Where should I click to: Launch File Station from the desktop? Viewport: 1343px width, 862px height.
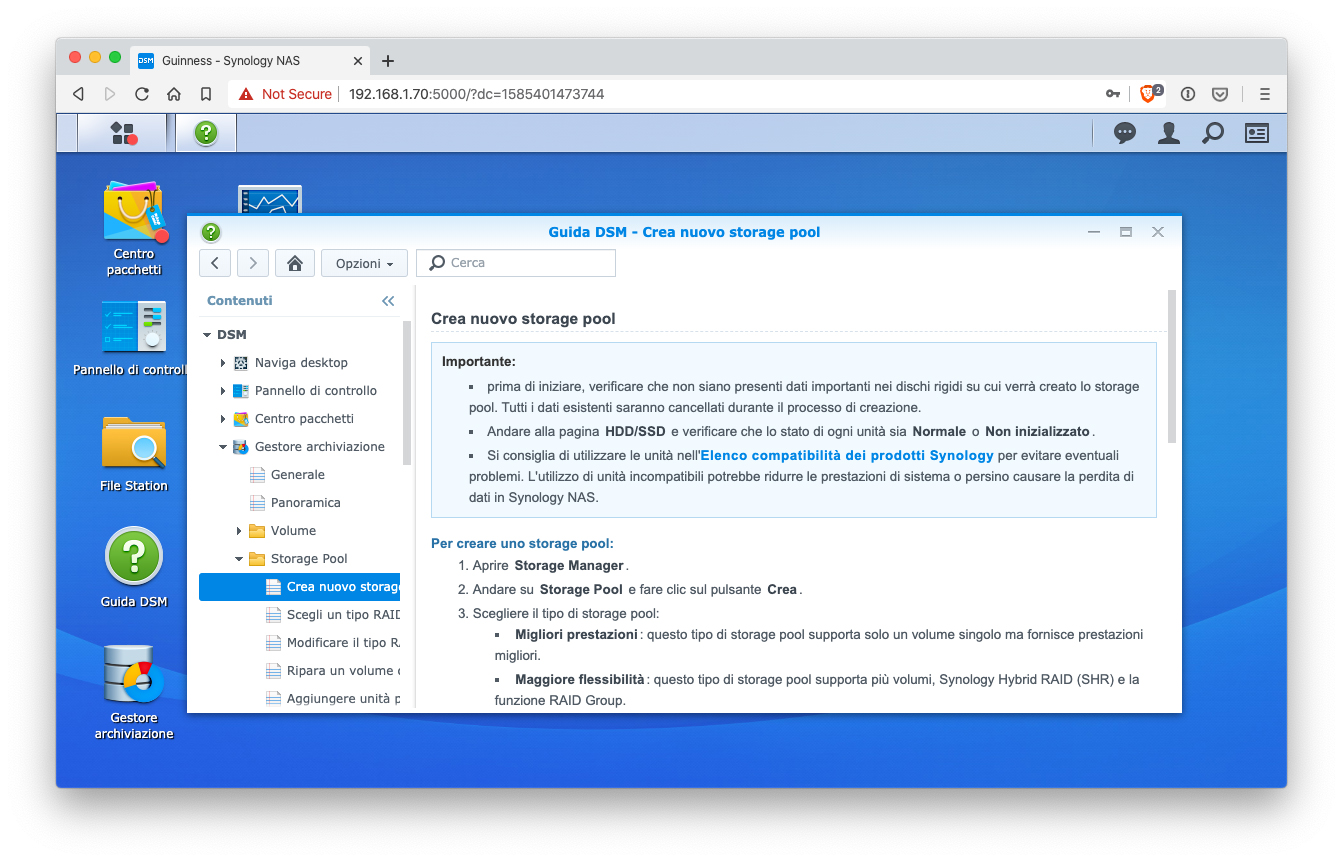pos(134,454)
